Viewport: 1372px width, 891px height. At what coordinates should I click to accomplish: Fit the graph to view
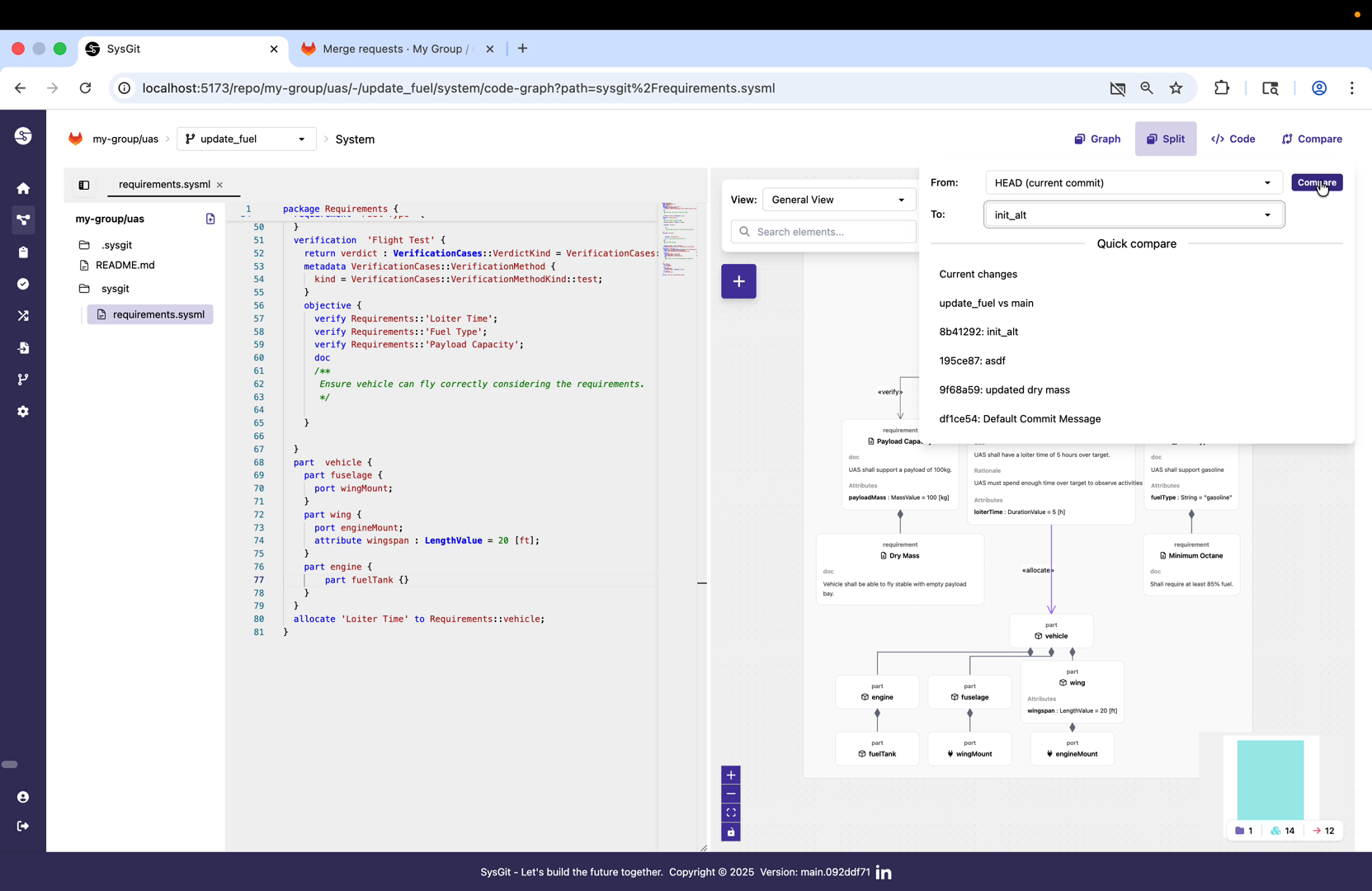pos(730,812)
